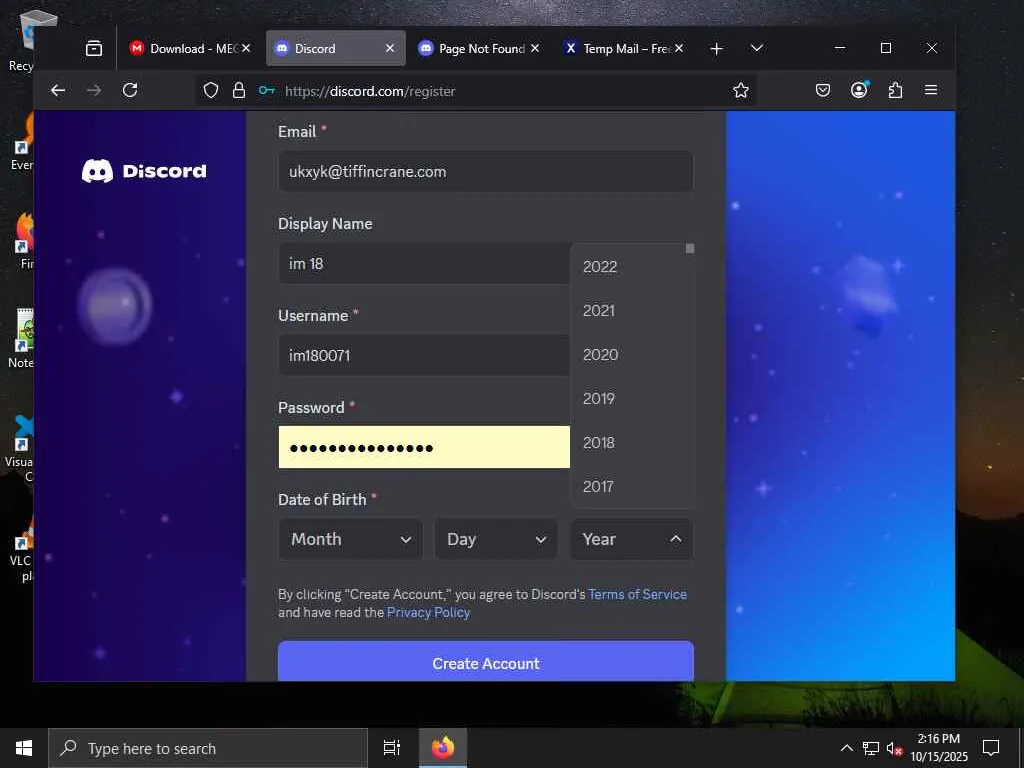Image resolution: width=1024 pixels, height=768 pixels.
Task: Collapse the Year dropdown
Action: [632, 539]
